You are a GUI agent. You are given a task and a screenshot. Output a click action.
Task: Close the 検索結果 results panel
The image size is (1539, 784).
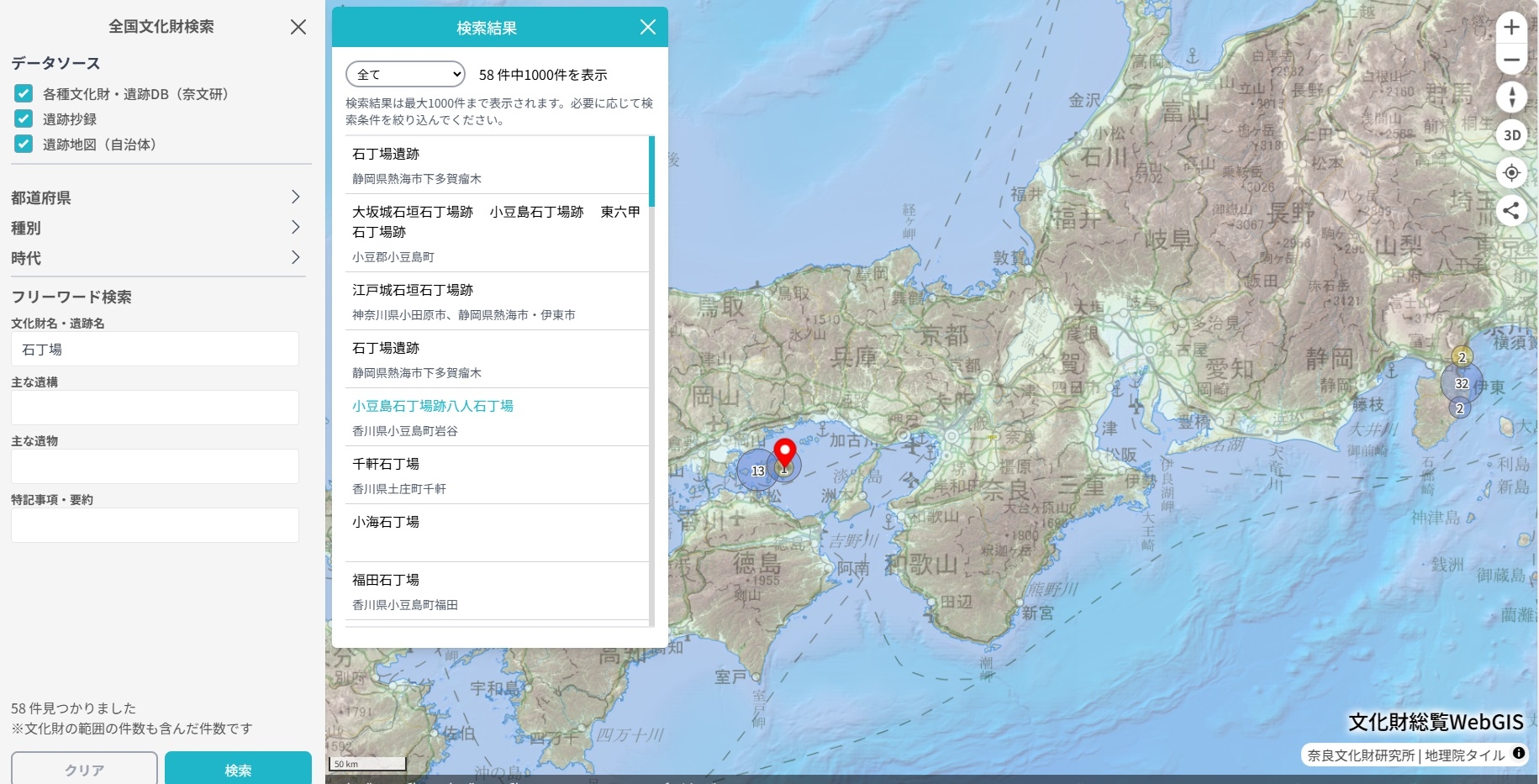647,27
